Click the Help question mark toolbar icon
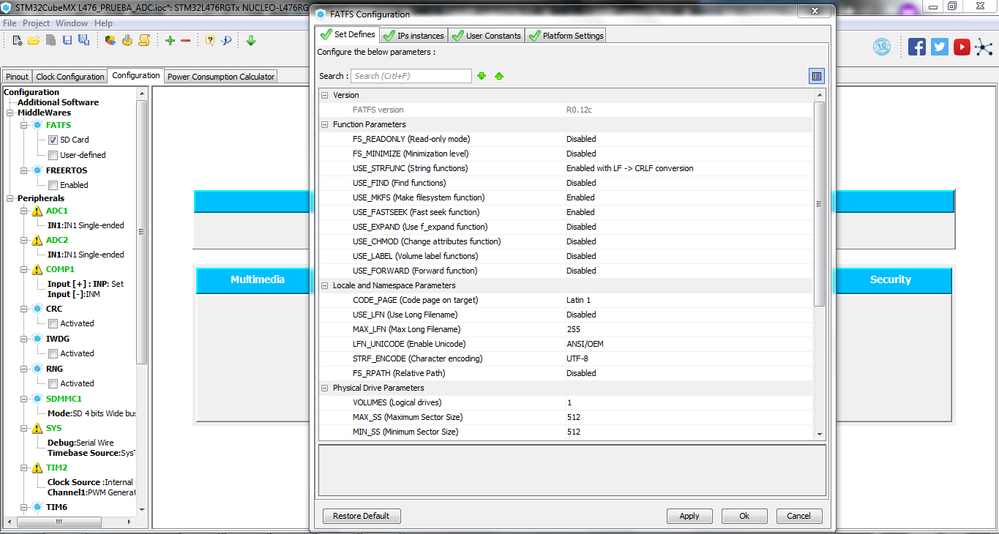999x534 pixels. coord(210,40)
